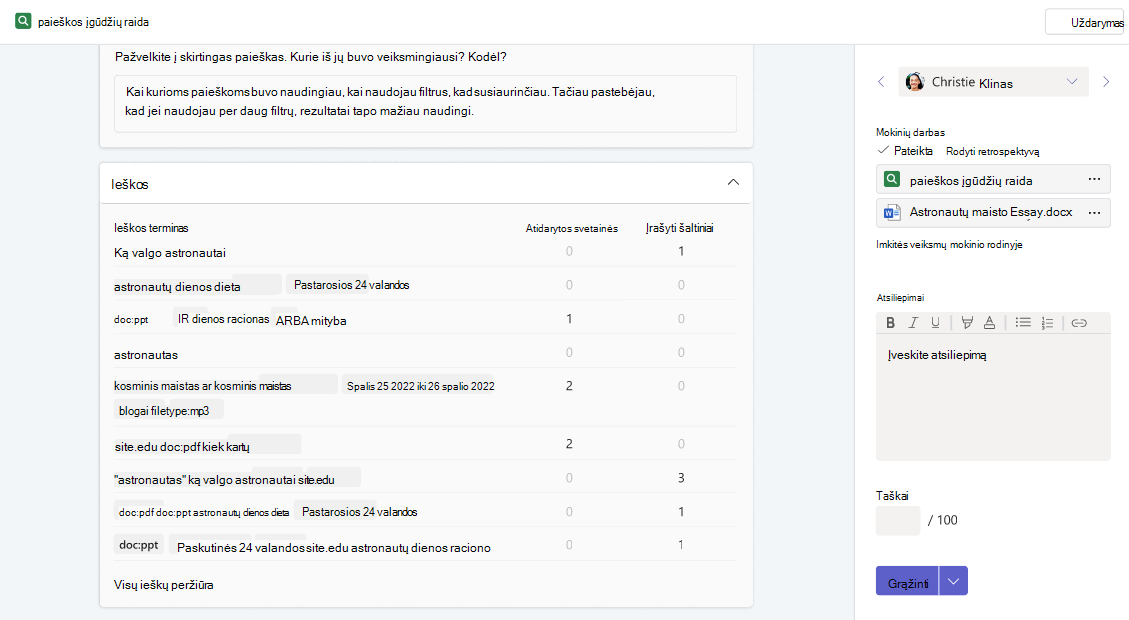1129x620 pixels.
Task: Click the Word icon of the essay attachment
Action: [892, 212]
